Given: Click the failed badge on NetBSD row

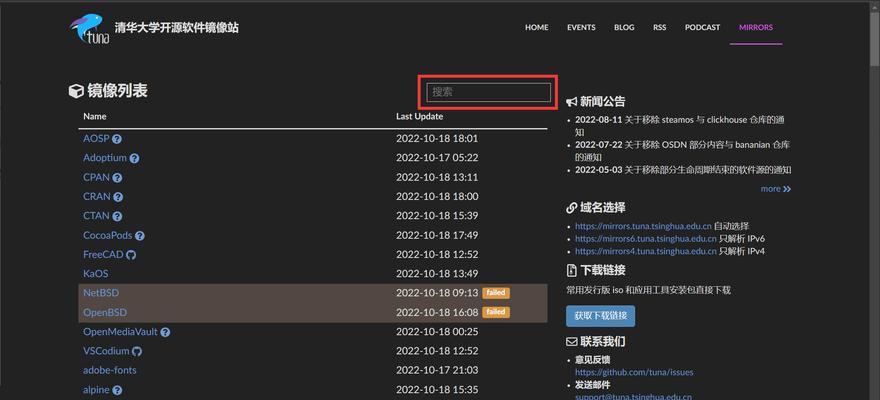Looking at the screenshot, I should click(x=496, y=293).
